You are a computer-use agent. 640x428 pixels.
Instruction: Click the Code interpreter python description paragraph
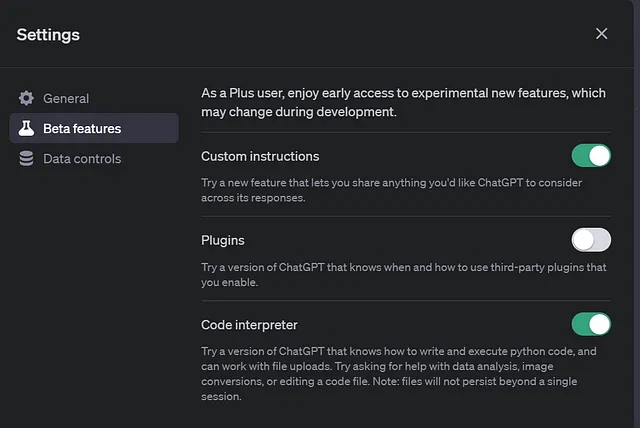pyautogui.click(x=399, y=374)
